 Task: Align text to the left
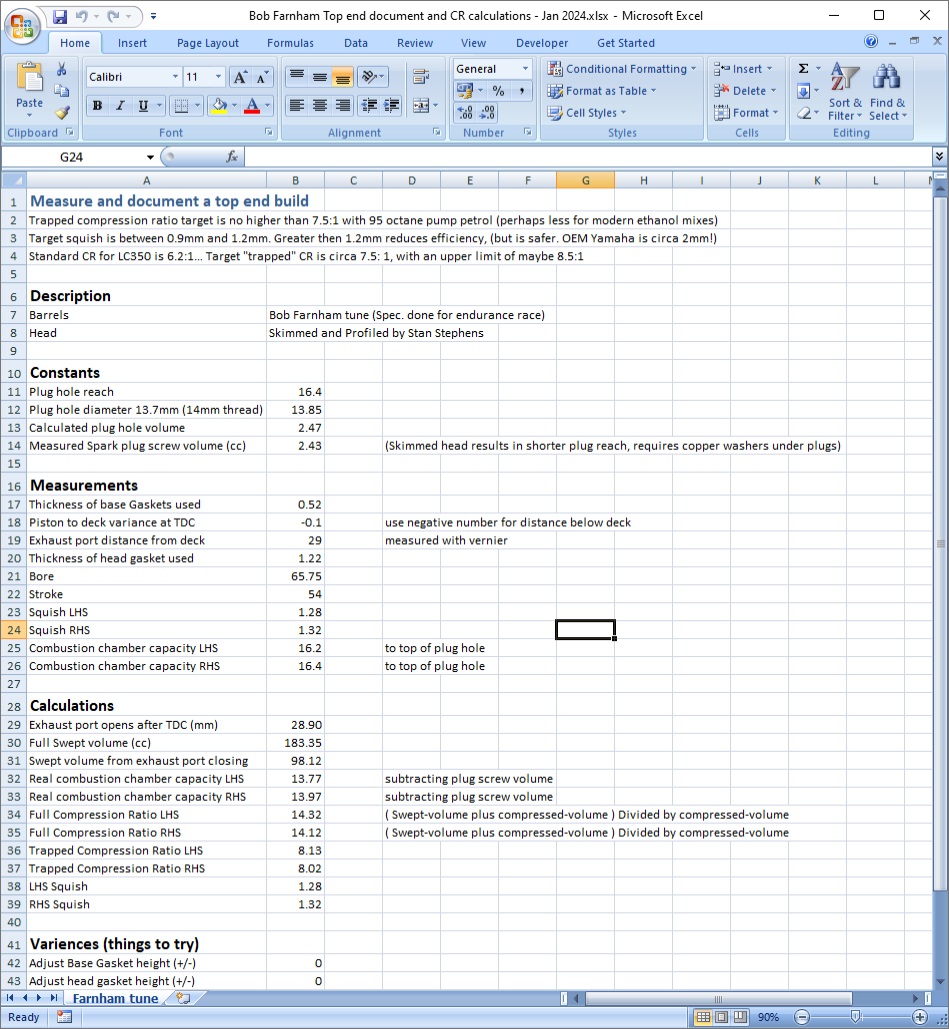(297, 106)
